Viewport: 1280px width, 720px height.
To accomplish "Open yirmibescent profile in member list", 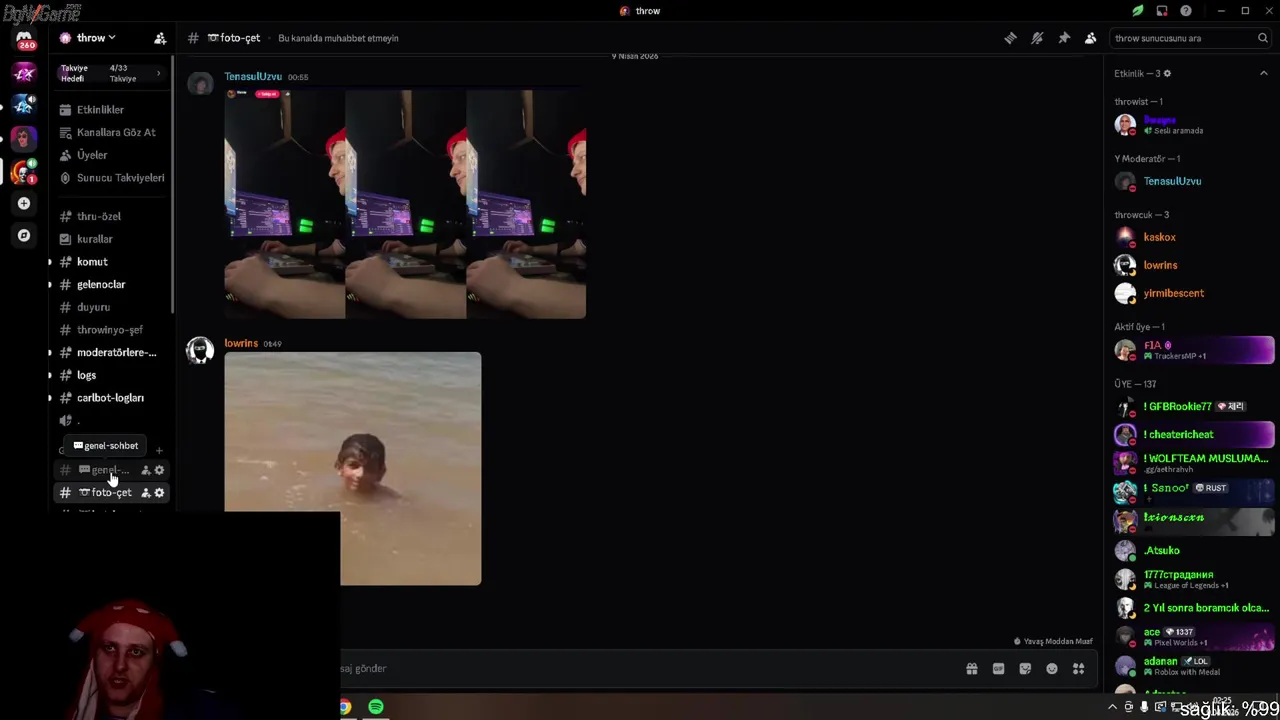I will (x=1194, y=293).
